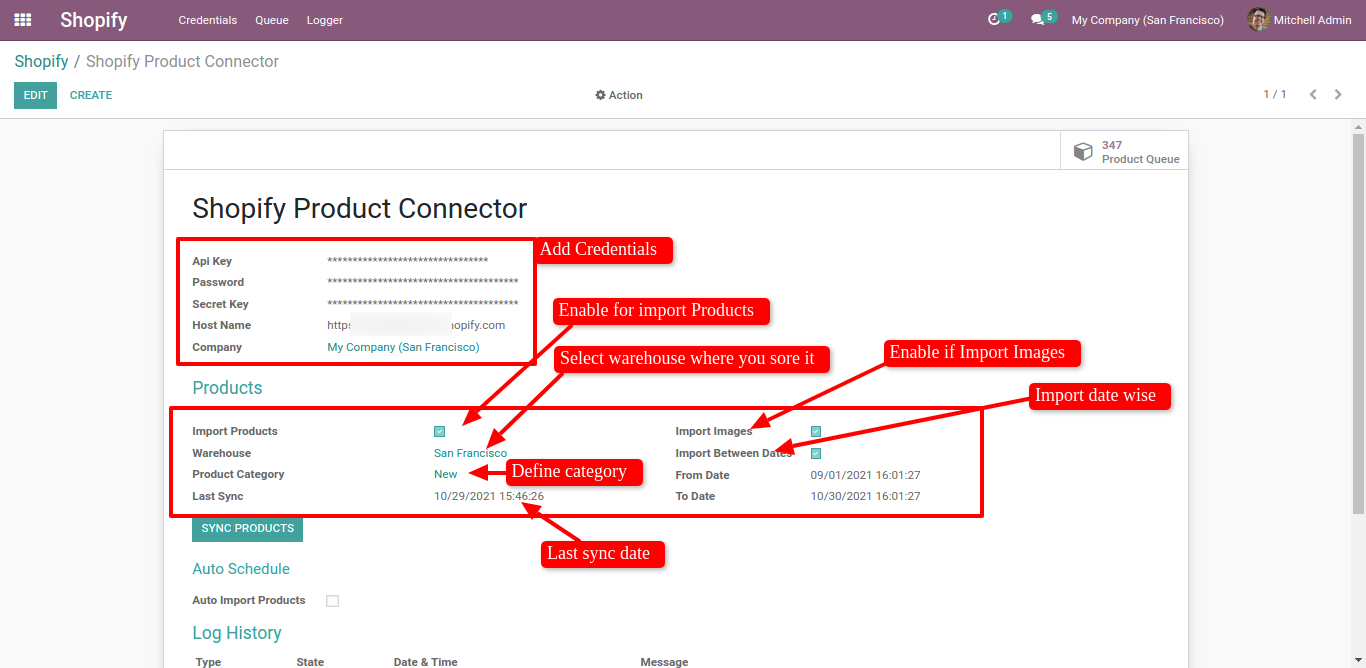Click the Log History section title

[237, 633]
